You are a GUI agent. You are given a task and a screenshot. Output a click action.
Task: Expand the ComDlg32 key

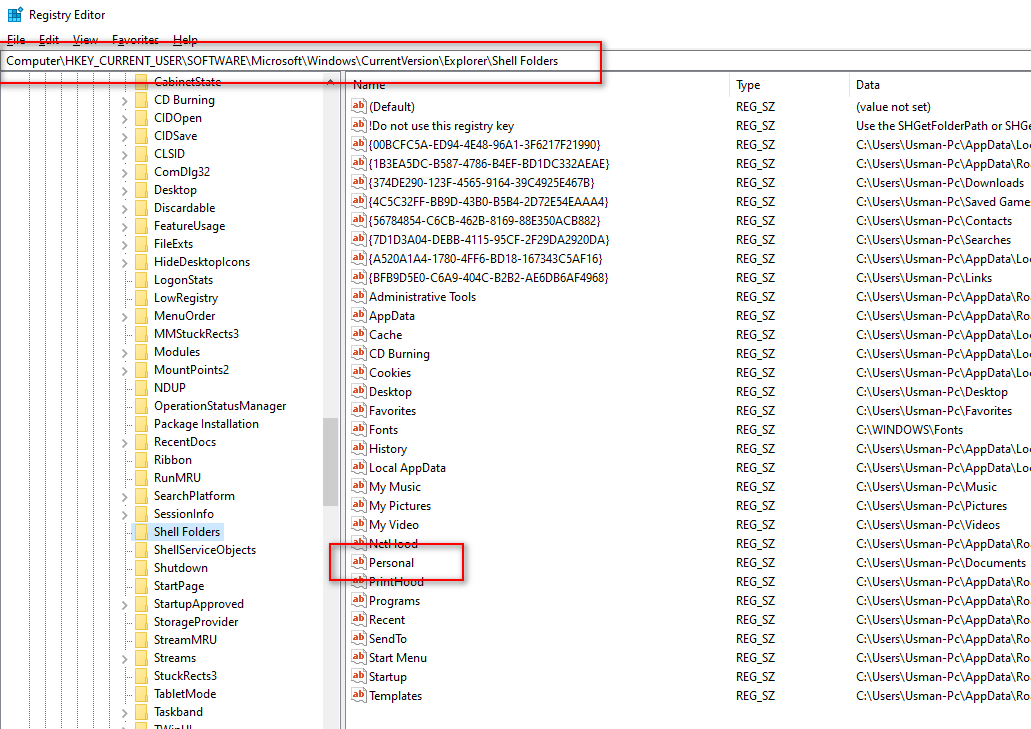pyautogui.click(x=125, y=173)
